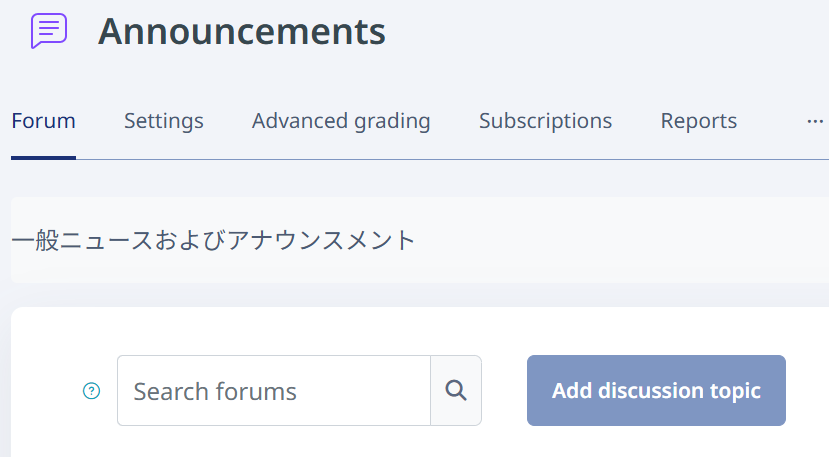Image resolution: width=829 pixels, height=457 pixels.
Task: Click the Add discussion topic button
Action: [656, 390]
